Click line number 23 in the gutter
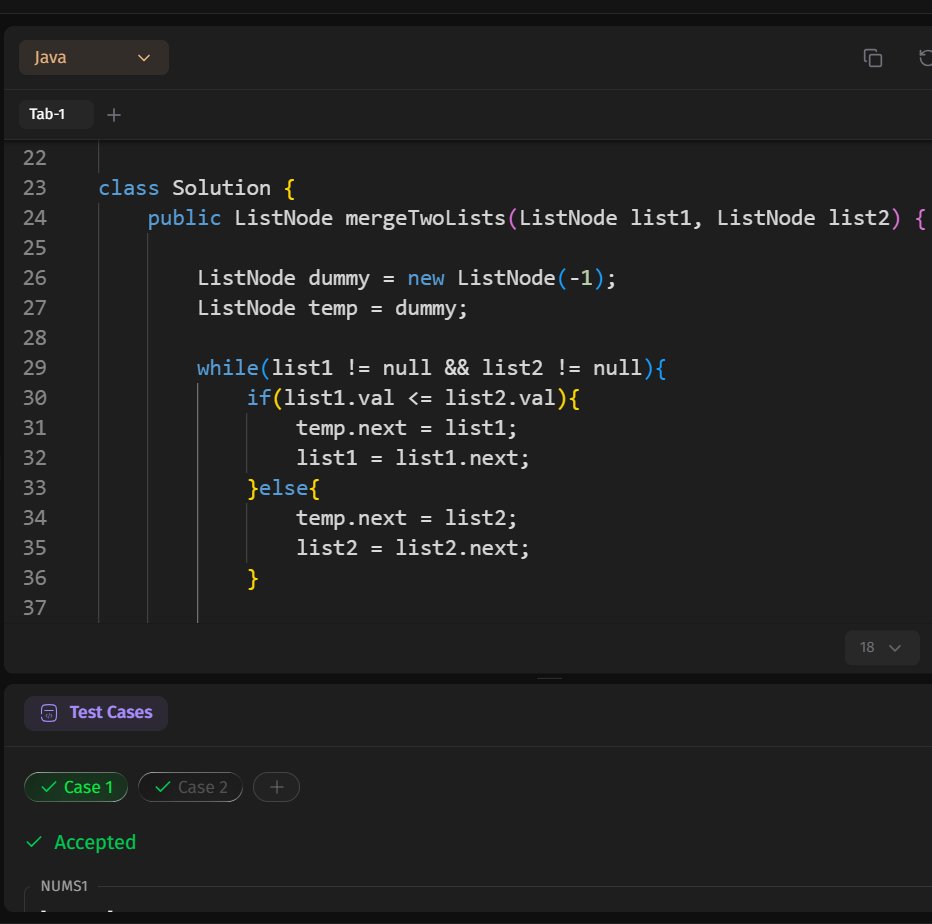Screen dimensions: 932x924 coord(34,188)
